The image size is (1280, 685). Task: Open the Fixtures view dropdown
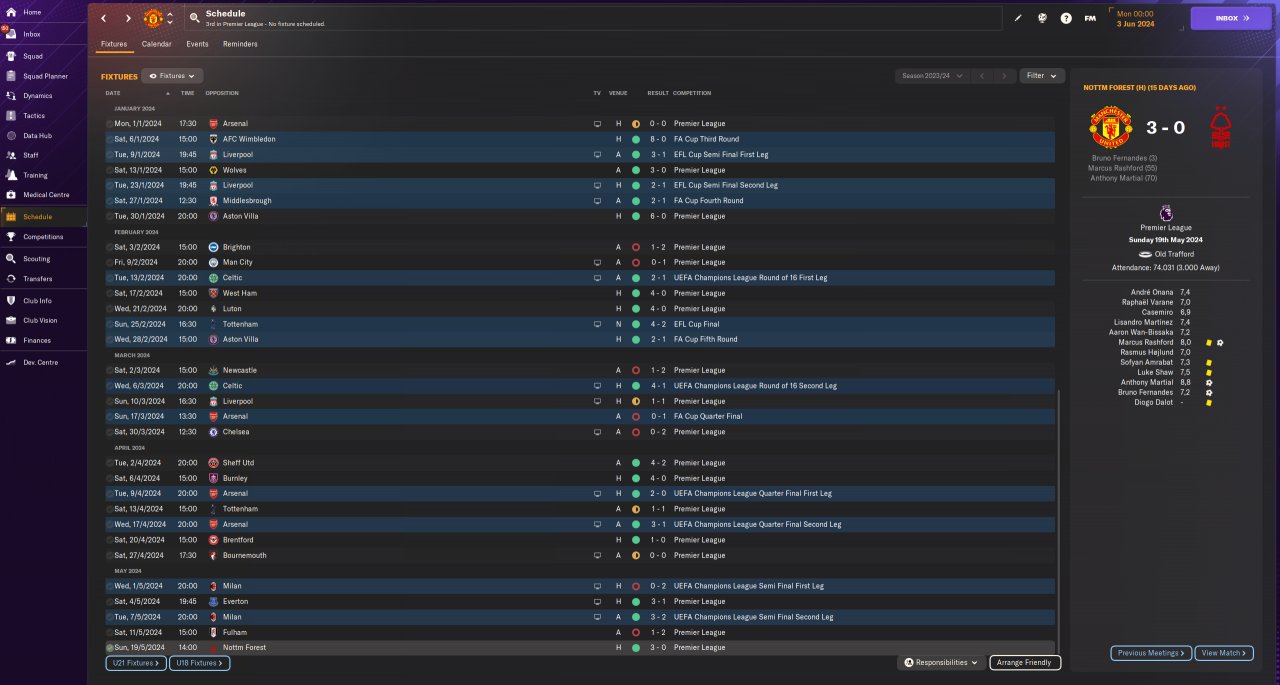[172, 75]
